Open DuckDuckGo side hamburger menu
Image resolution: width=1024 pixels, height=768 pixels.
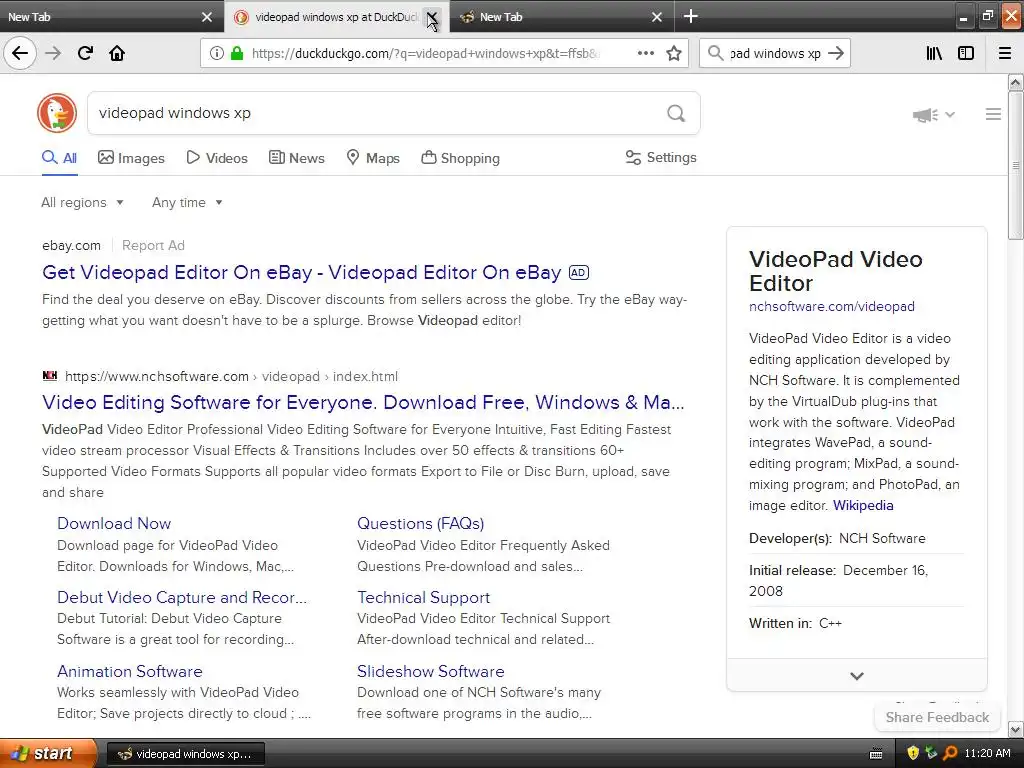pyautogui.click(x=993, y=114)
